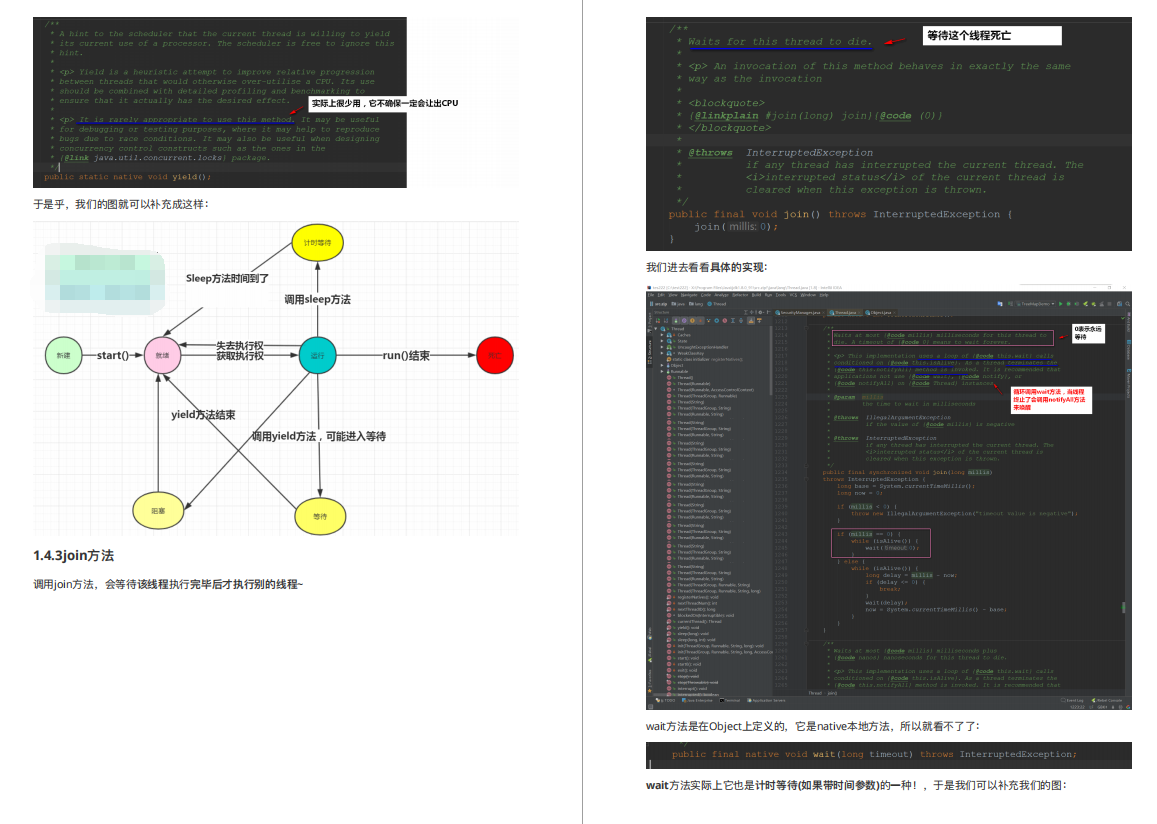Switch to the SecurityManager.java editor tab
The image size is (1157, 824).
pos(799,313)
